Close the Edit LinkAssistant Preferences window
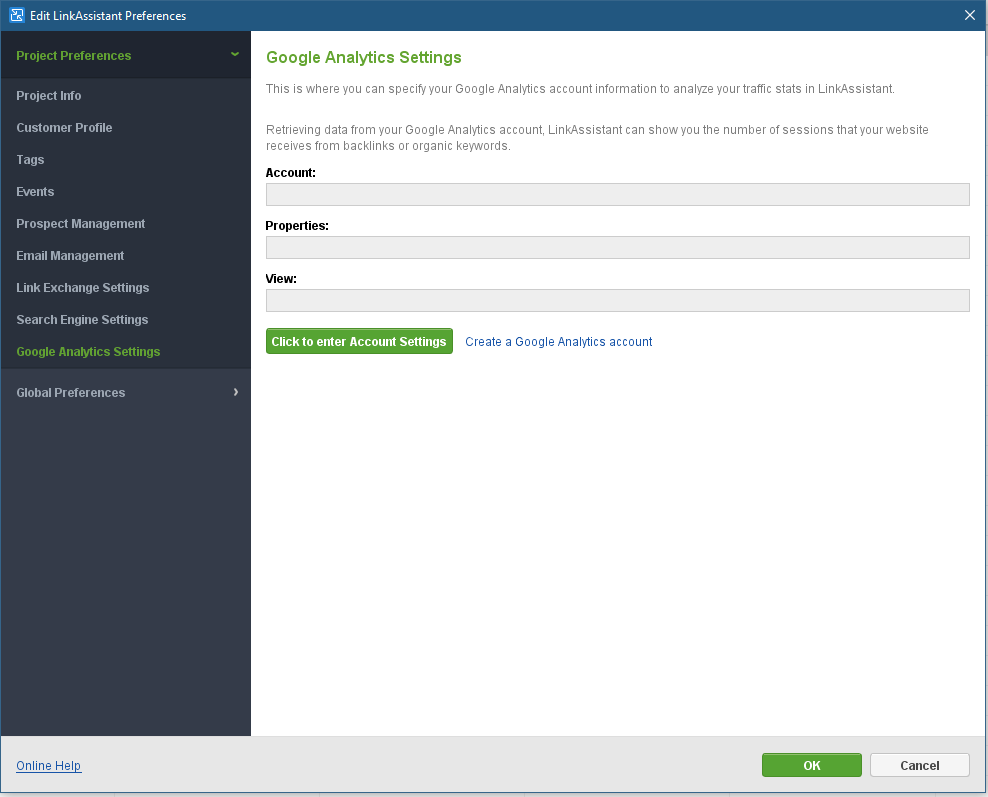The height and width of the screenshot is (797, 988). 970,15
